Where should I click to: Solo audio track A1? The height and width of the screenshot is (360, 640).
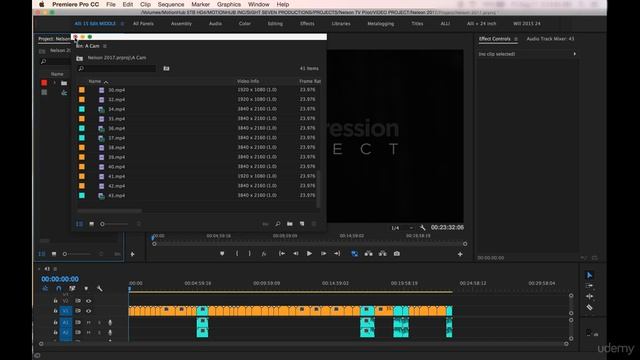(x=99, y=322)
